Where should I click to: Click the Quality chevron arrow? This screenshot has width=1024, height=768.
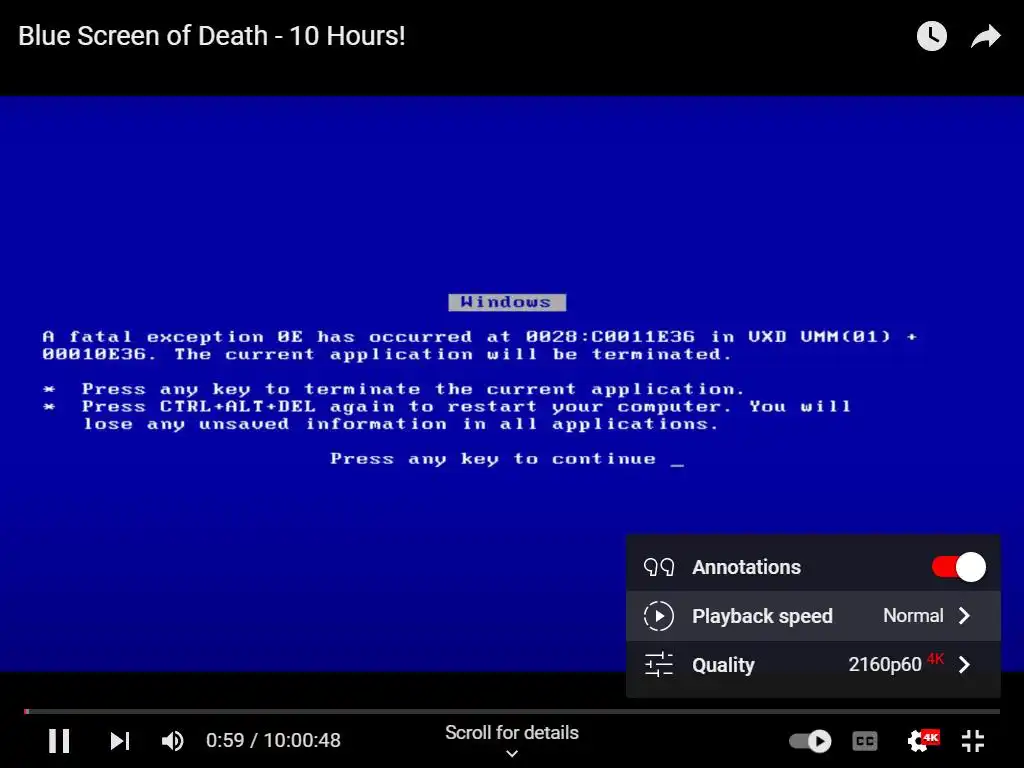click(965, 665)
